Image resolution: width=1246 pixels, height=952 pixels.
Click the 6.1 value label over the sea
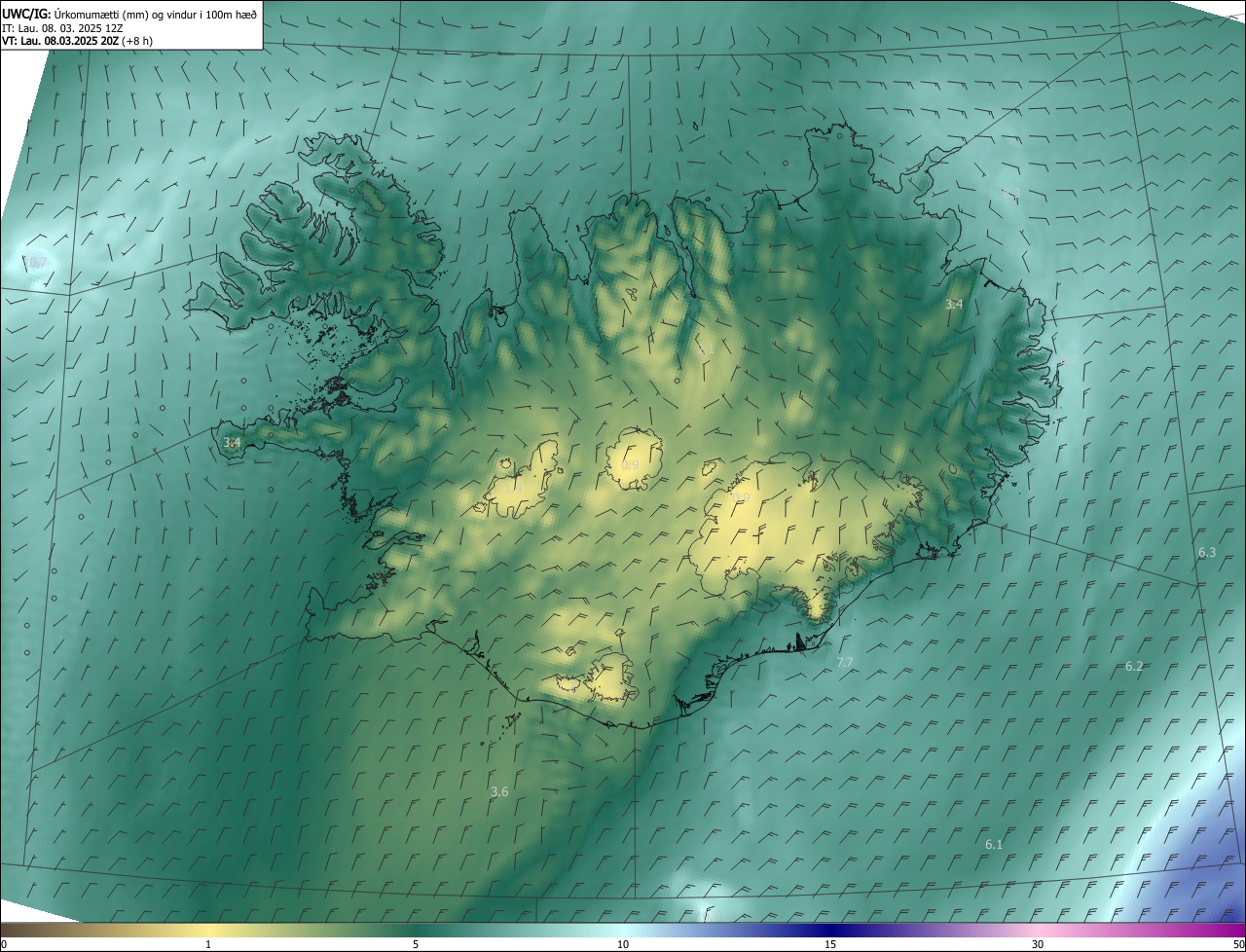pyautogui.click(x=994, y=844)
